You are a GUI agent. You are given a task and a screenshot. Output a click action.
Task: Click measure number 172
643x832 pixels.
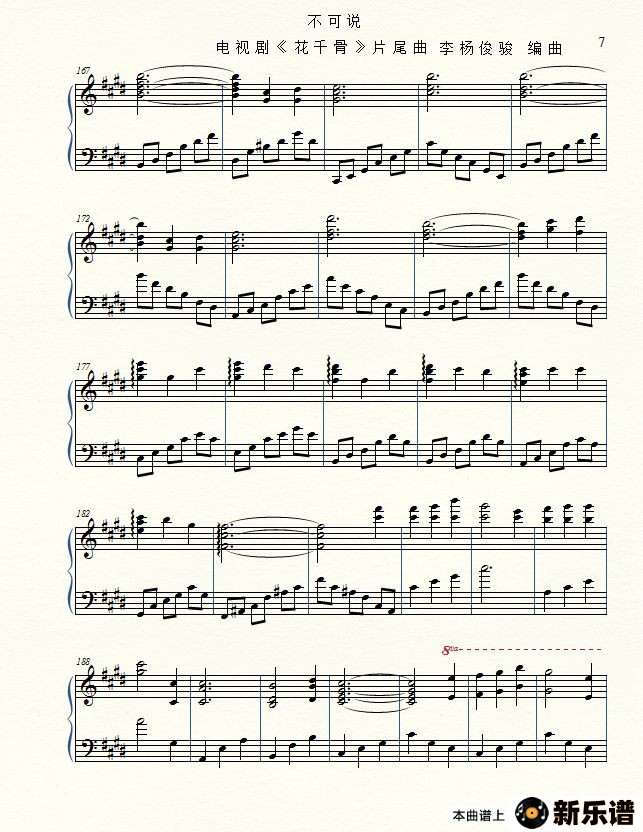[83, 218]
